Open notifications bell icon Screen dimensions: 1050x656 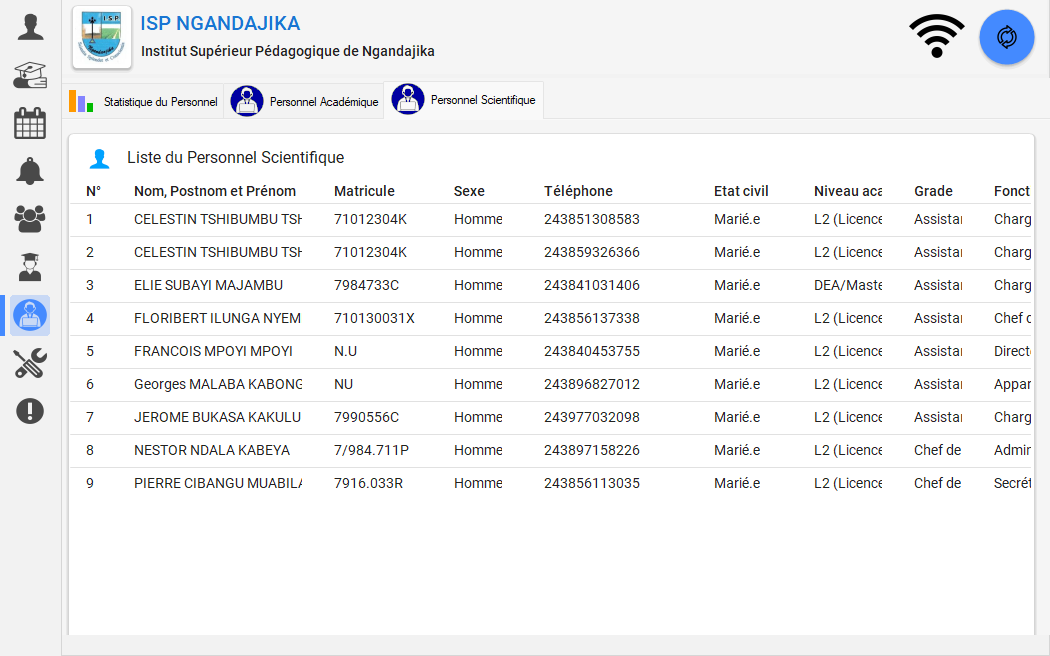click(30, 171)
